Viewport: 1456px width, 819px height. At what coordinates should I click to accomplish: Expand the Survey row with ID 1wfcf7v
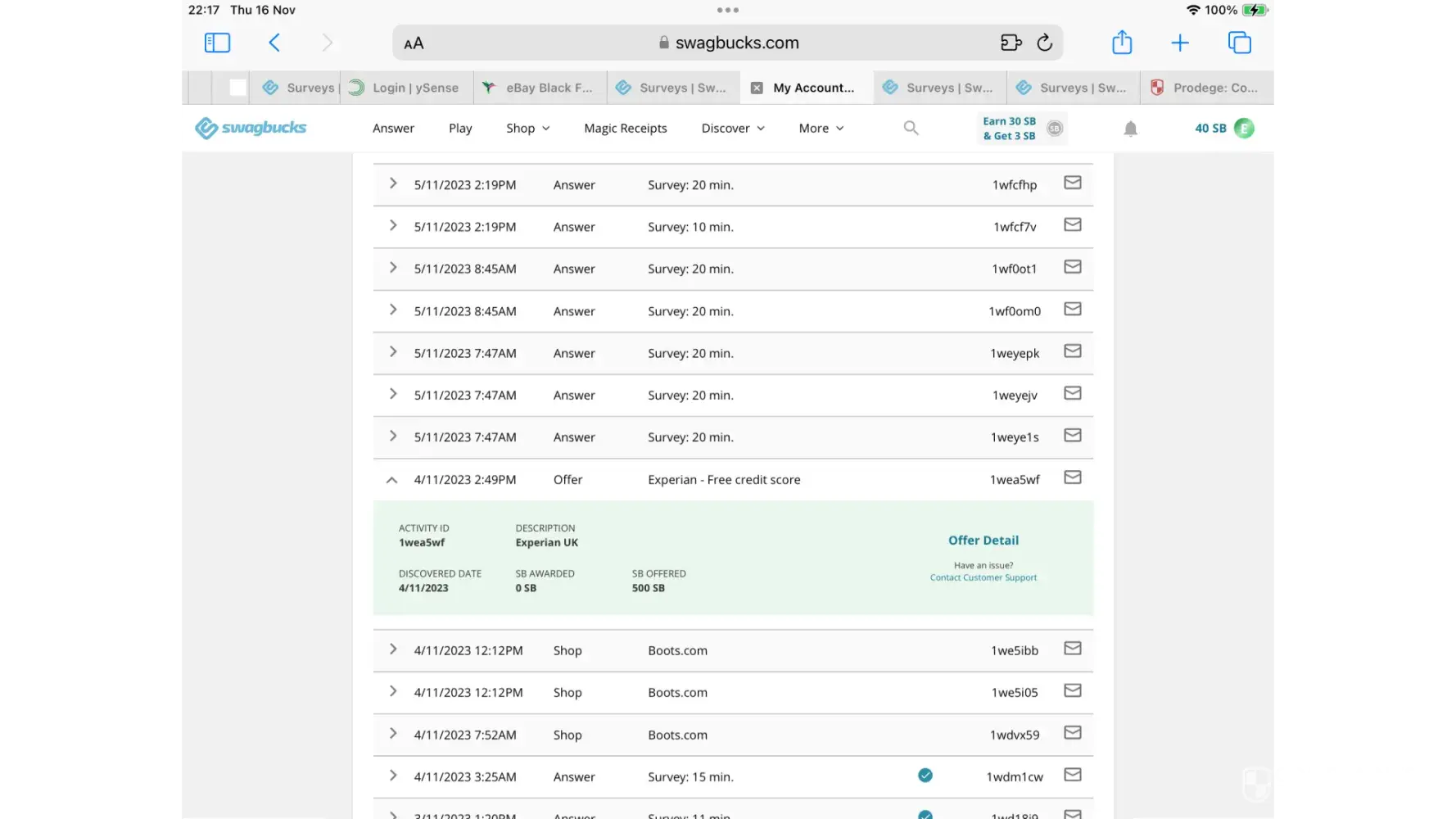point(393,225)
